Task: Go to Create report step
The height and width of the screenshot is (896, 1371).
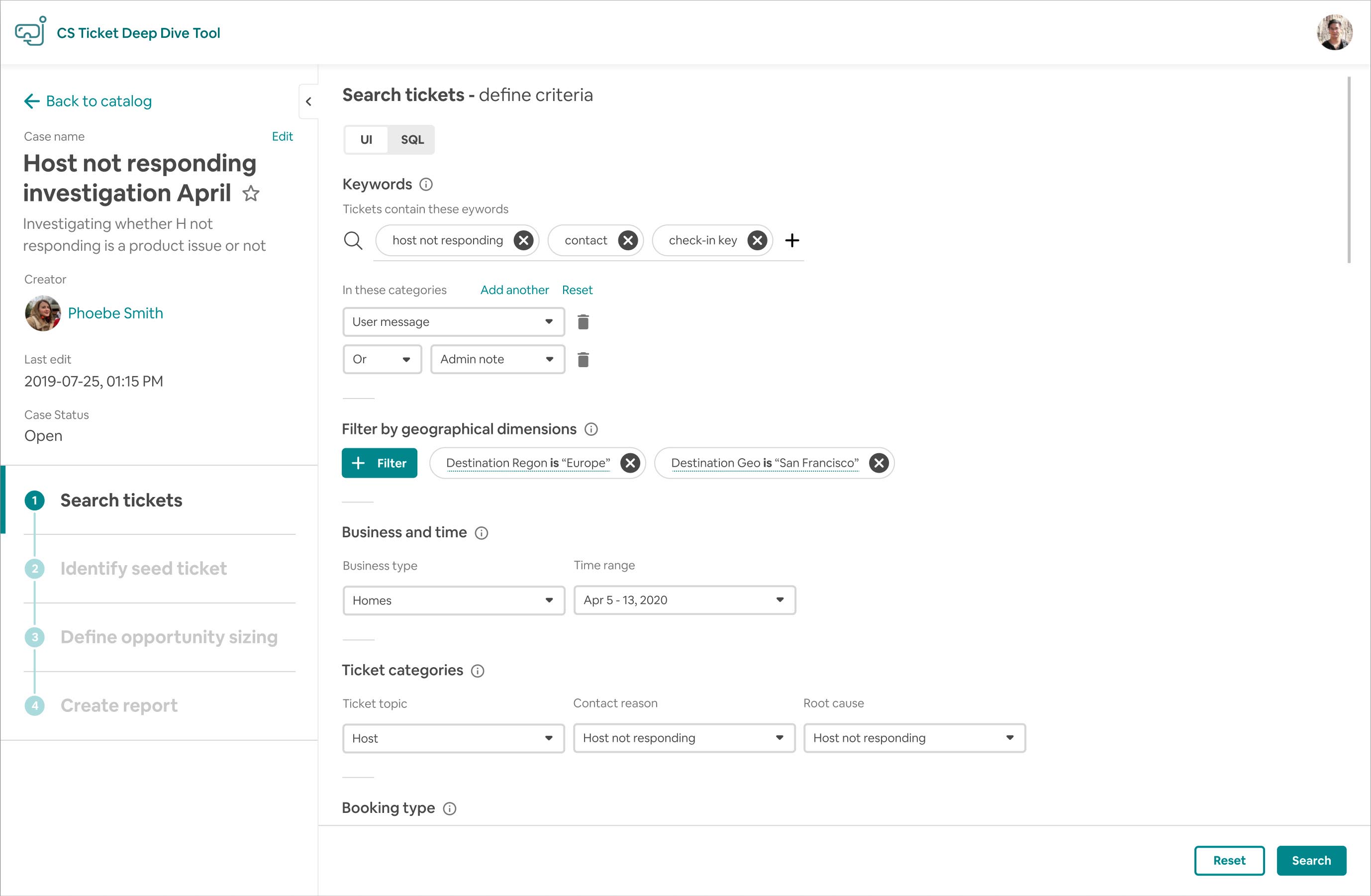Action: click(x=119, y=705)
